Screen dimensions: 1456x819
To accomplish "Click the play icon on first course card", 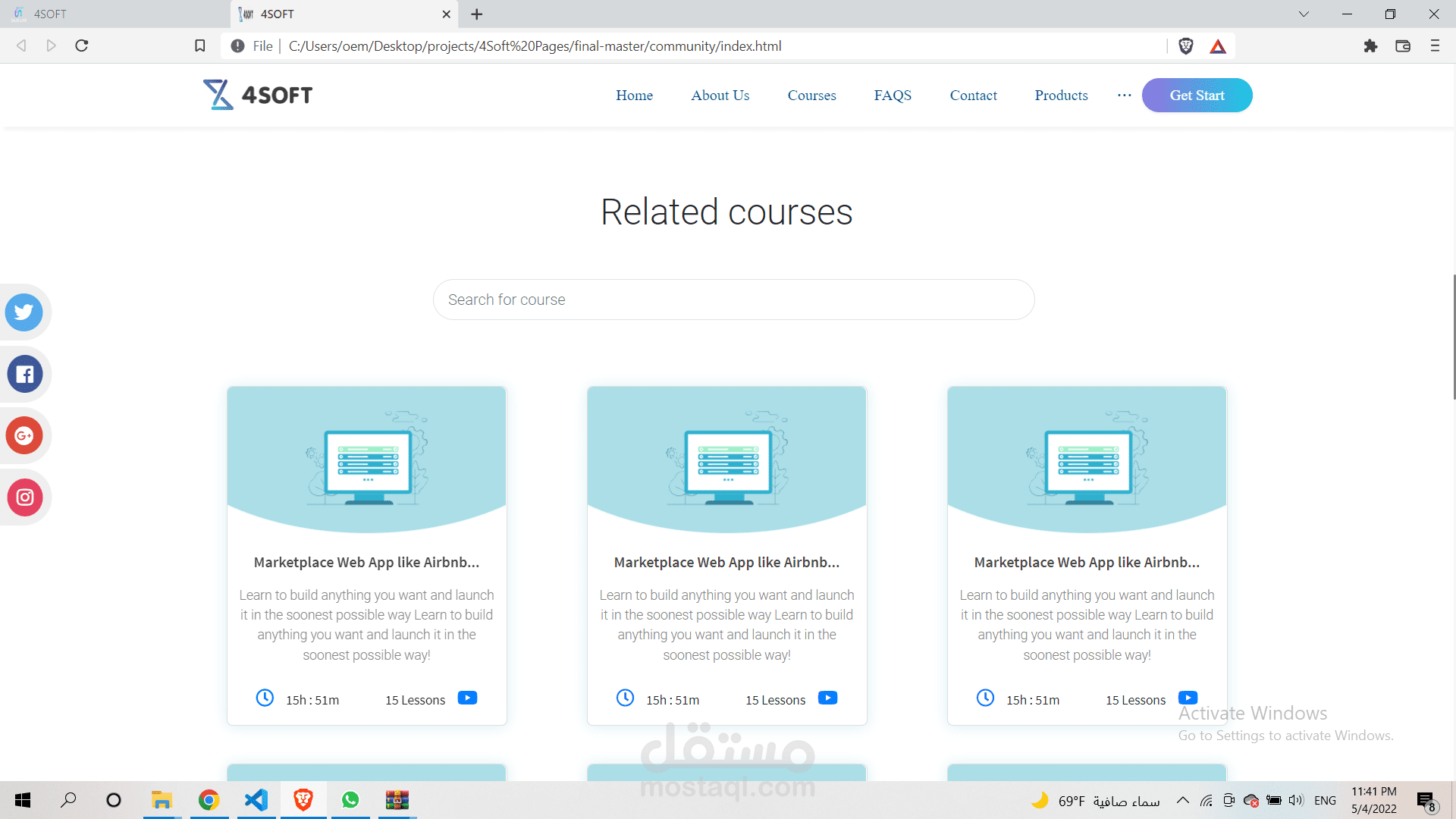I will pos(467,698).
